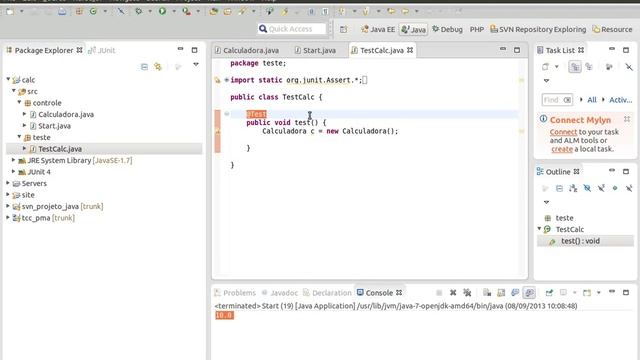Click the New file toolbar icon
640x360 pixels.
(x=10, y=11)
